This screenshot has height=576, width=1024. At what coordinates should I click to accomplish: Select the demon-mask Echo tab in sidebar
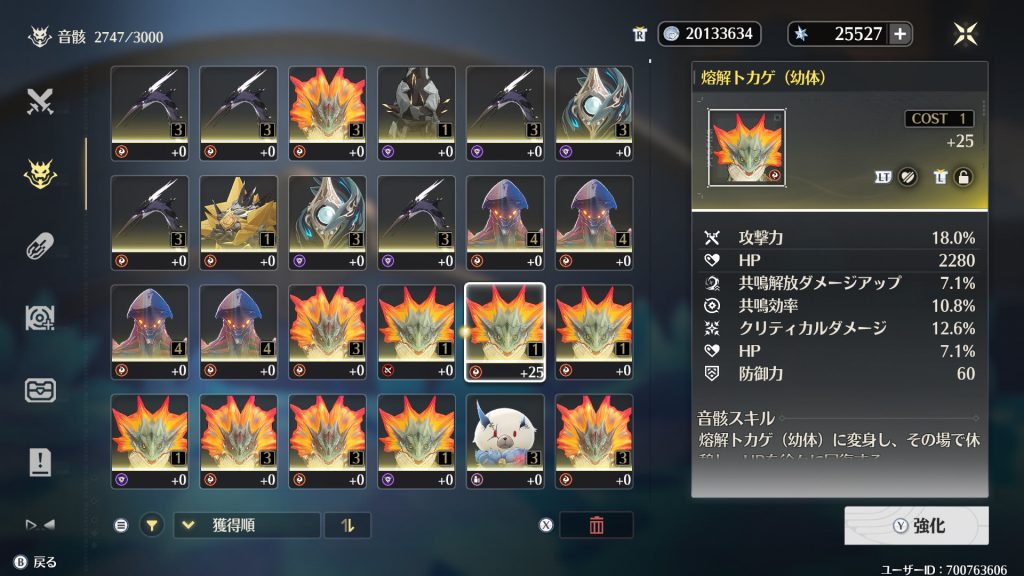point(40,174)
